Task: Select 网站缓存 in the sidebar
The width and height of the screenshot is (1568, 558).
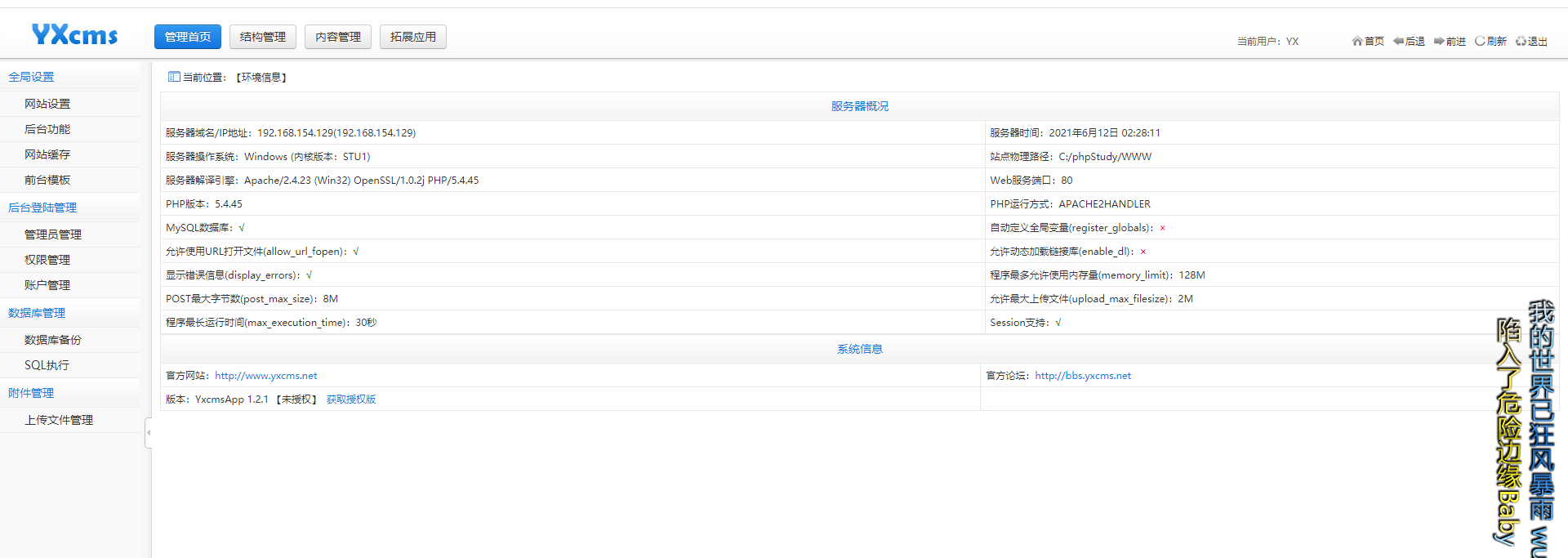Action: pyautogui.click(x=47, y=154)
